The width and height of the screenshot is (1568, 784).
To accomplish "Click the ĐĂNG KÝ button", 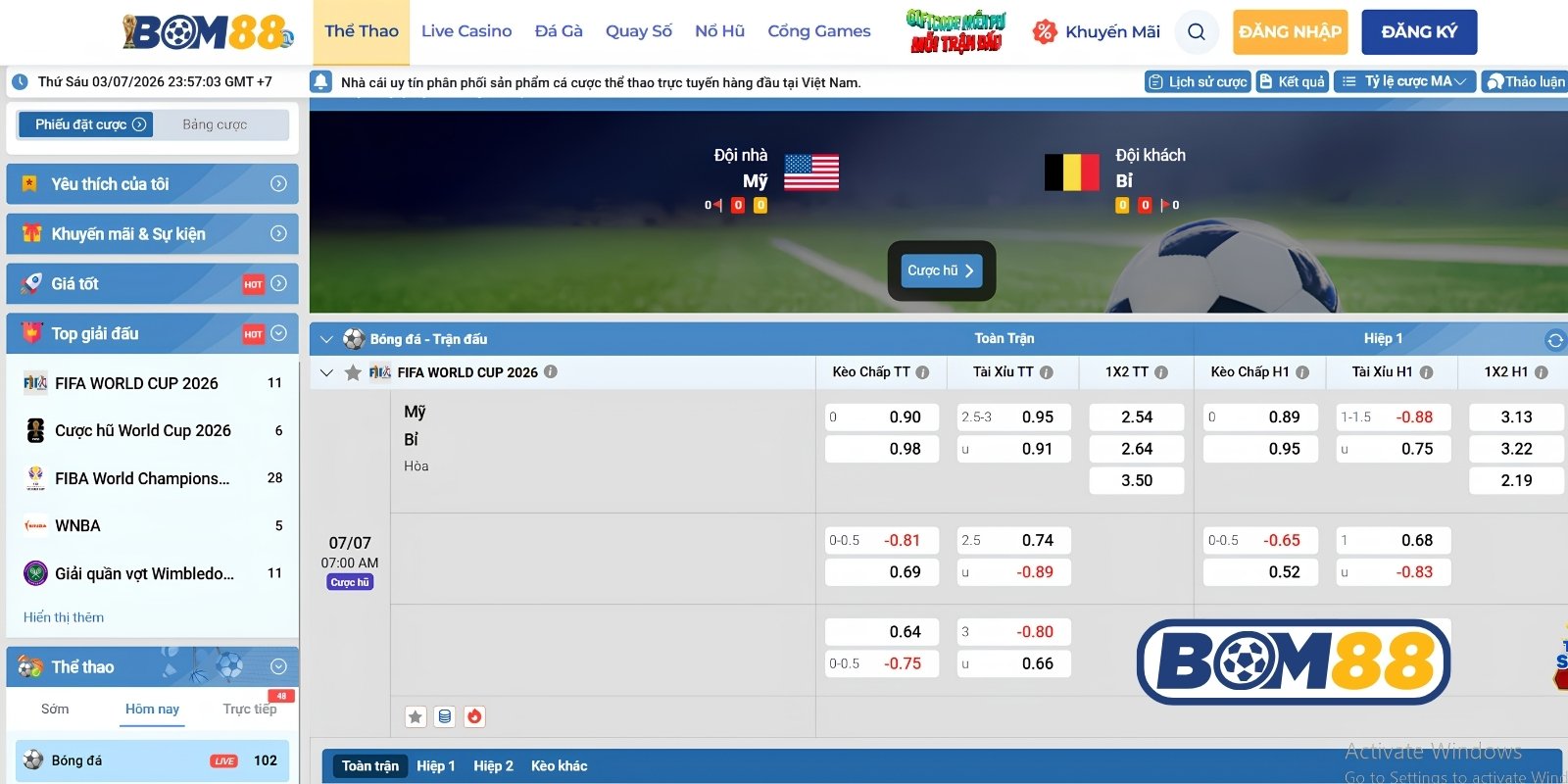I will [x=1419, y=32].
